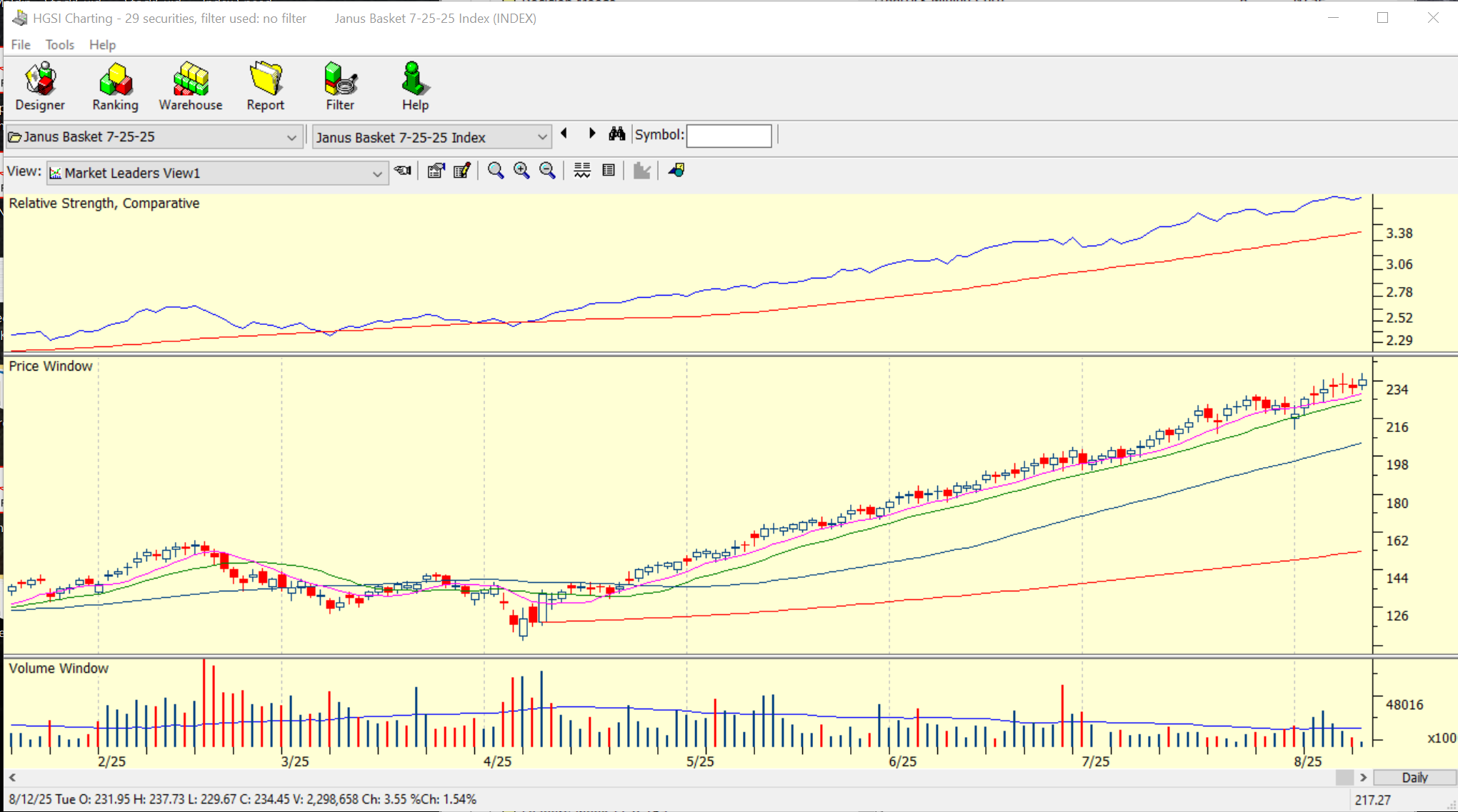Open the edit view pencil icon
Image resolution: width=1458 pixels, height=812 pixels.
tap(462, 171)
